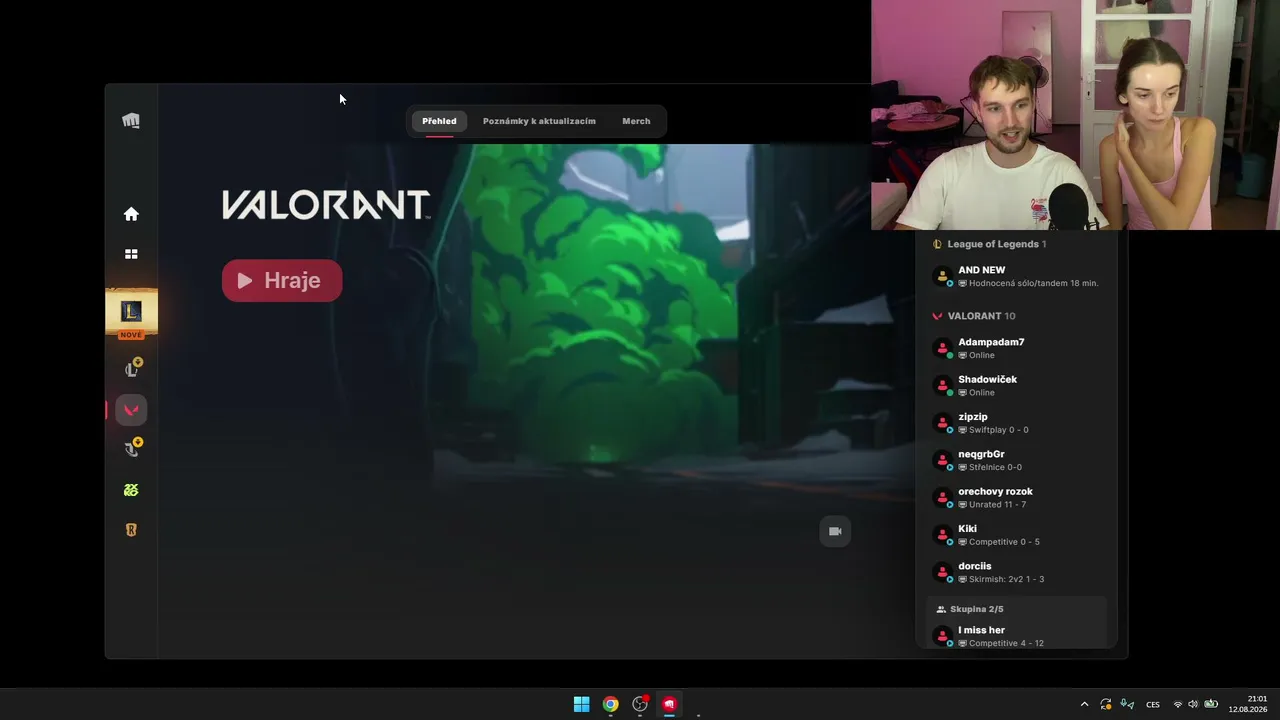Click Kiki's avatar icon
Viewport: 1280px width, 720px height.
coord(942,535)
